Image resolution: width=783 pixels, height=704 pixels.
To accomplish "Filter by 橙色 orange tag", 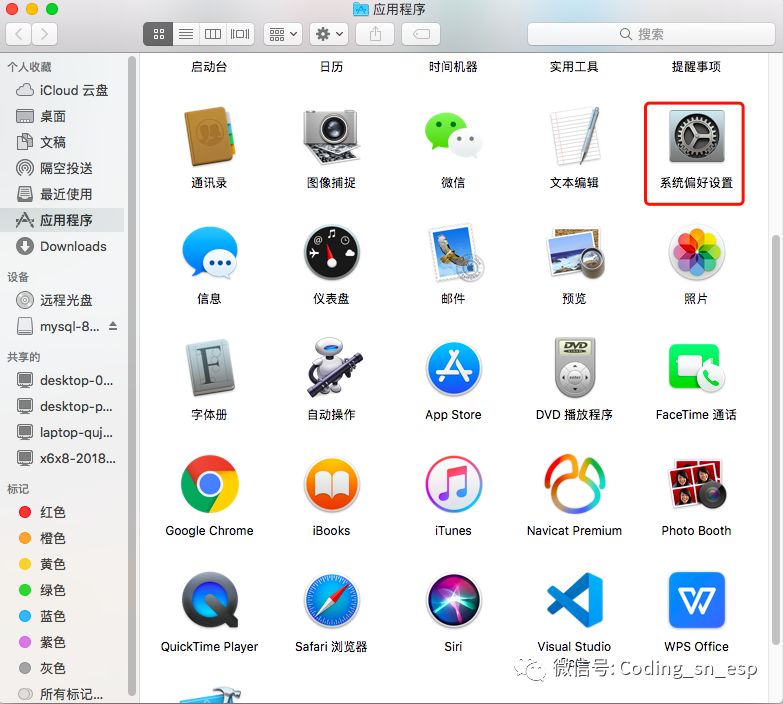I will (x=62, y=538).
